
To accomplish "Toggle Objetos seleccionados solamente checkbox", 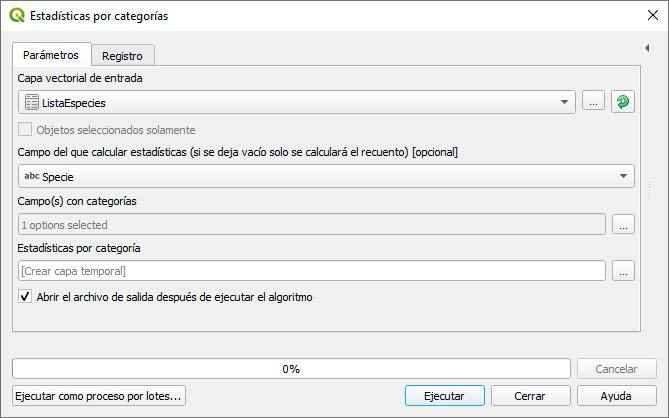I will 25,129.
